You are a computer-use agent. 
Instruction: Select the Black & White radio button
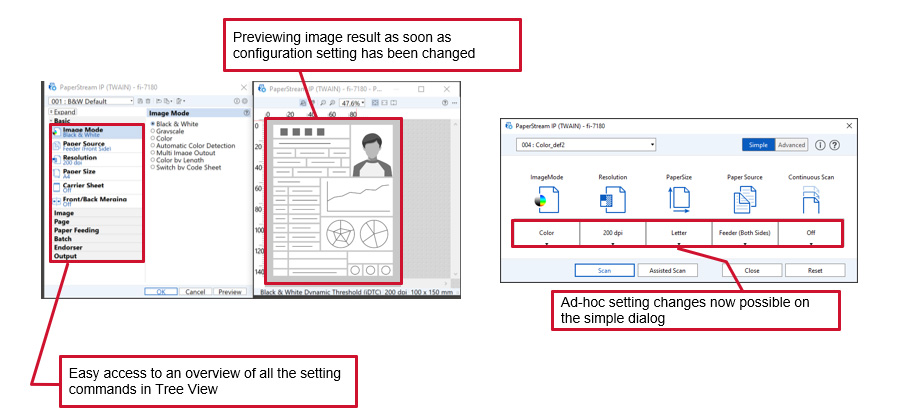[x=153, y=124]
